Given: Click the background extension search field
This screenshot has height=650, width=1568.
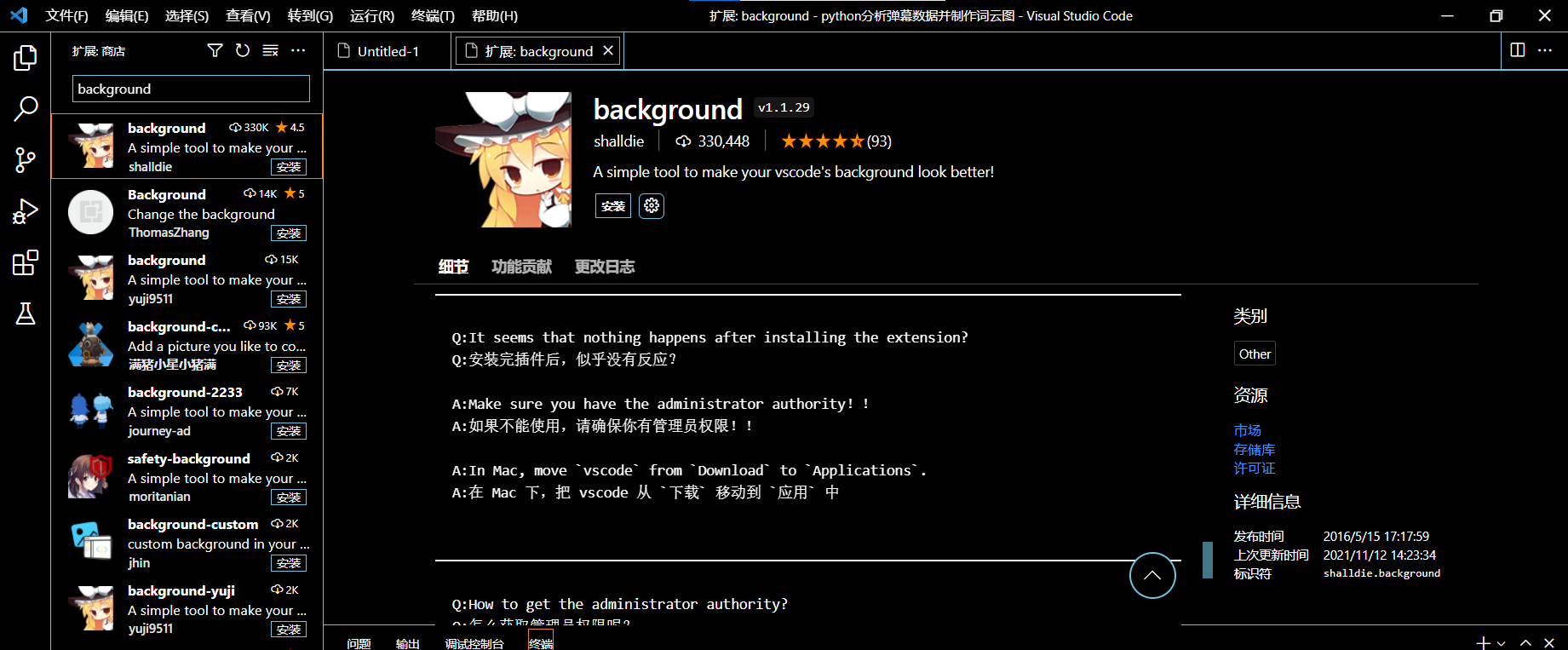Looking at the screenshot, I should 191,89.
